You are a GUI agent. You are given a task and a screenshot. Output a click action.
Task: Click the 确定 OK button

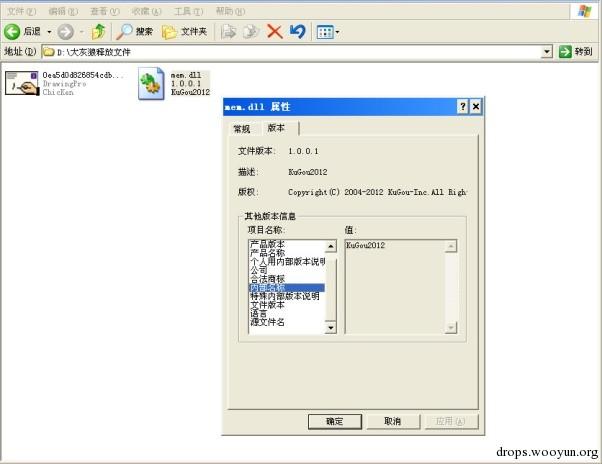pyautogui.click(x=335, y=421)
